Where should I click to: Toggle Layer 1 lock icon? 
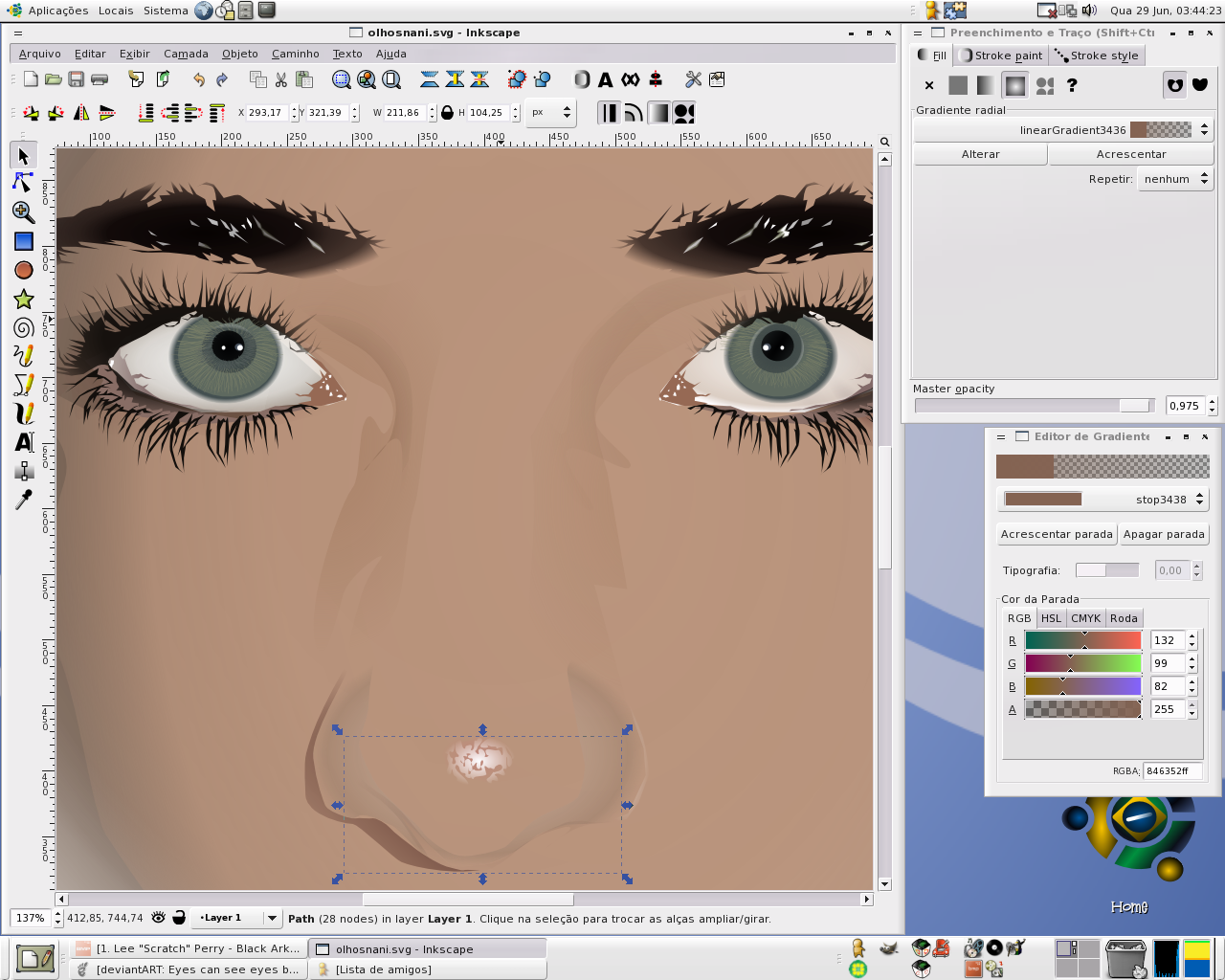point(179,917)
